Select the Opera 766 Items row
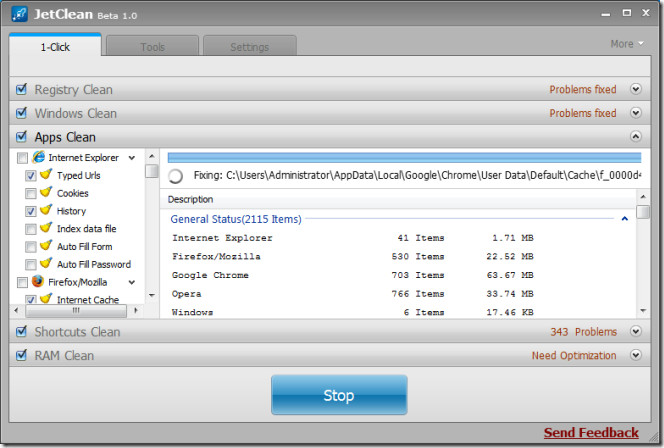 pyautogui.click(x=353, y=294)
